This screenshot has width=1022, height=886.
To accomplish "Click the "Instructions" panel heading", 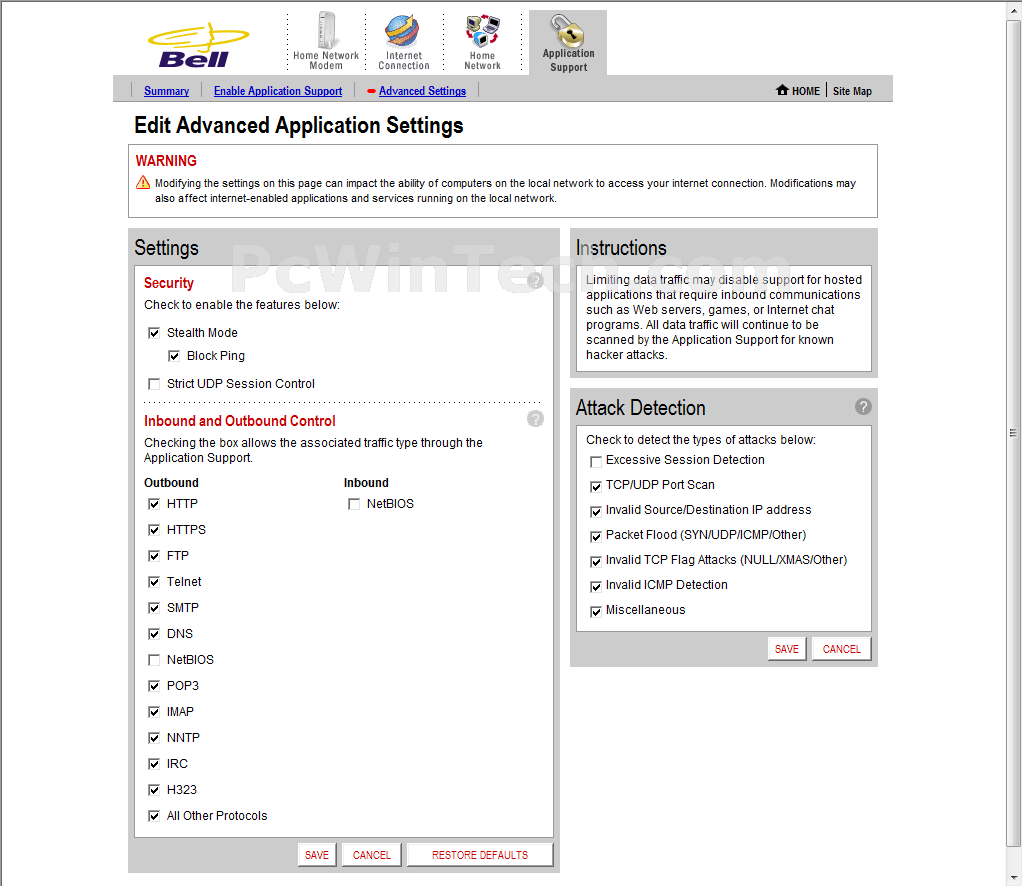I will 621,248.
